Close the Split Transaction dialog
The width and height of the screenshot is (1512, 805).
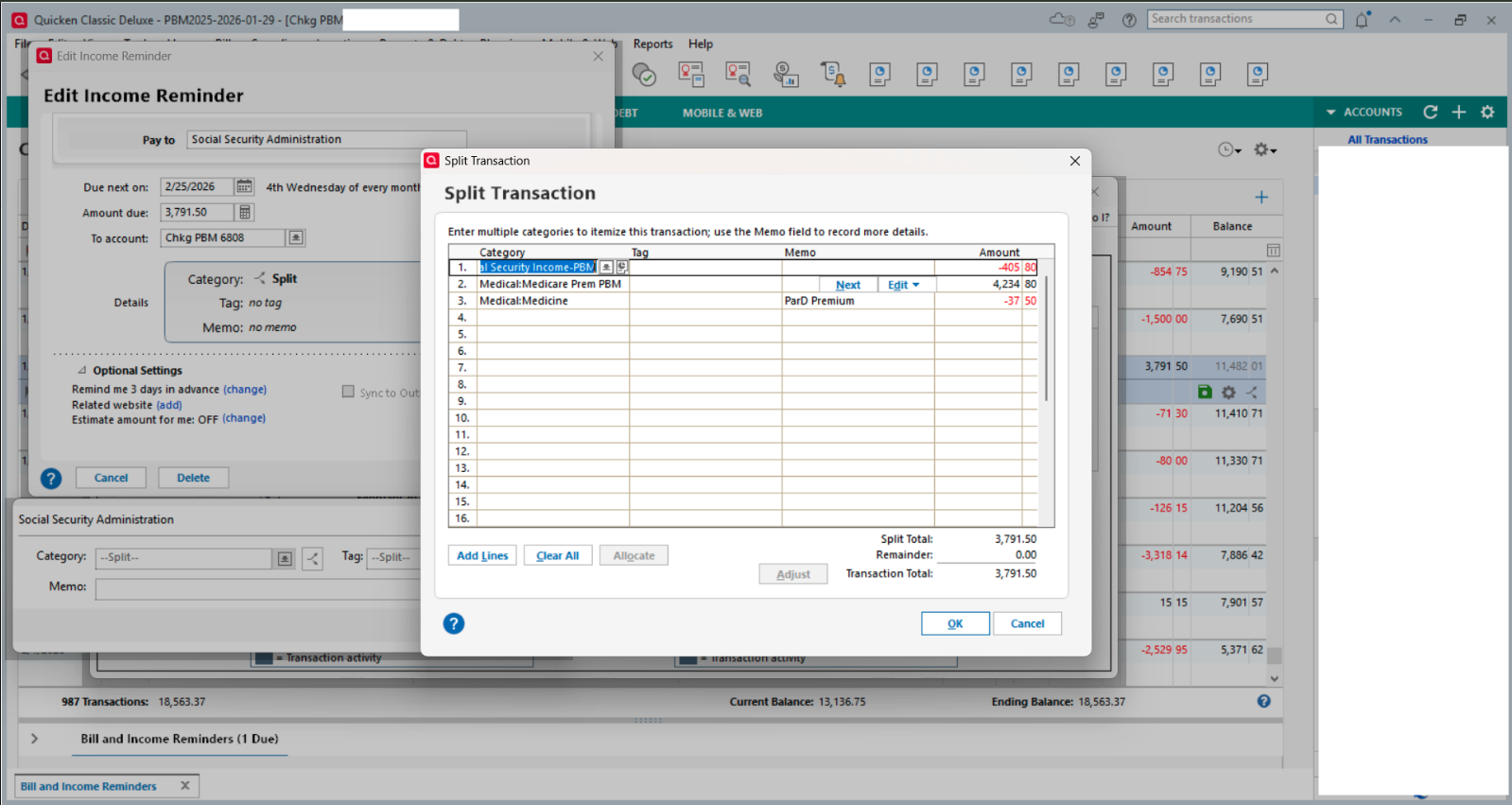1075,161
